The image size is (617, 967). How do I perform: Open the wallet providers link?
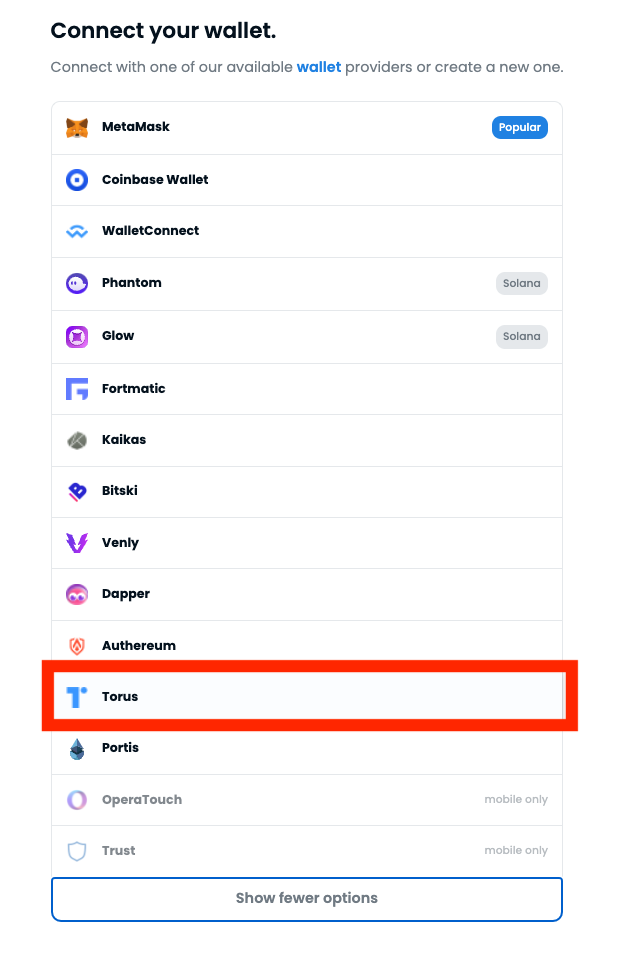coord(319,67)
